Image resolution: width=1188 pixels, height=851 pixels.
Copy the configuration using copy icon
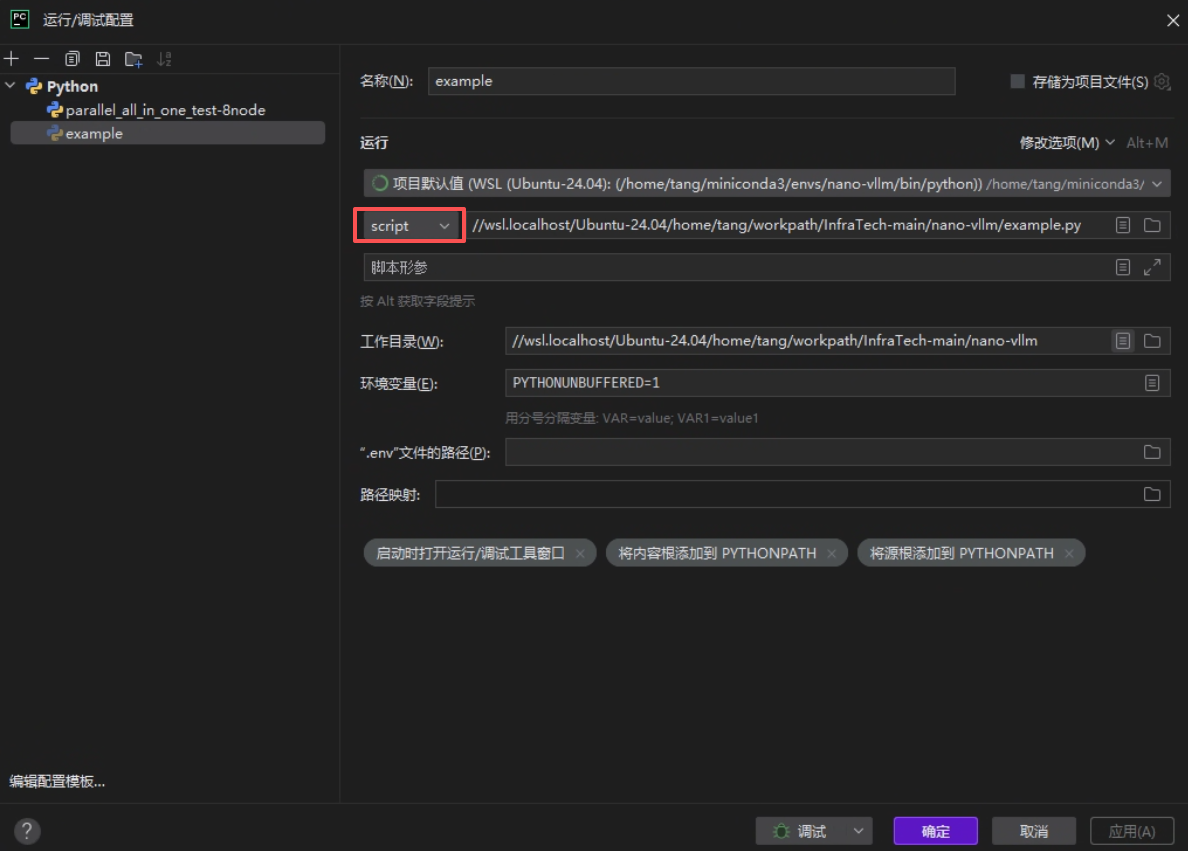tap(72, 58)
